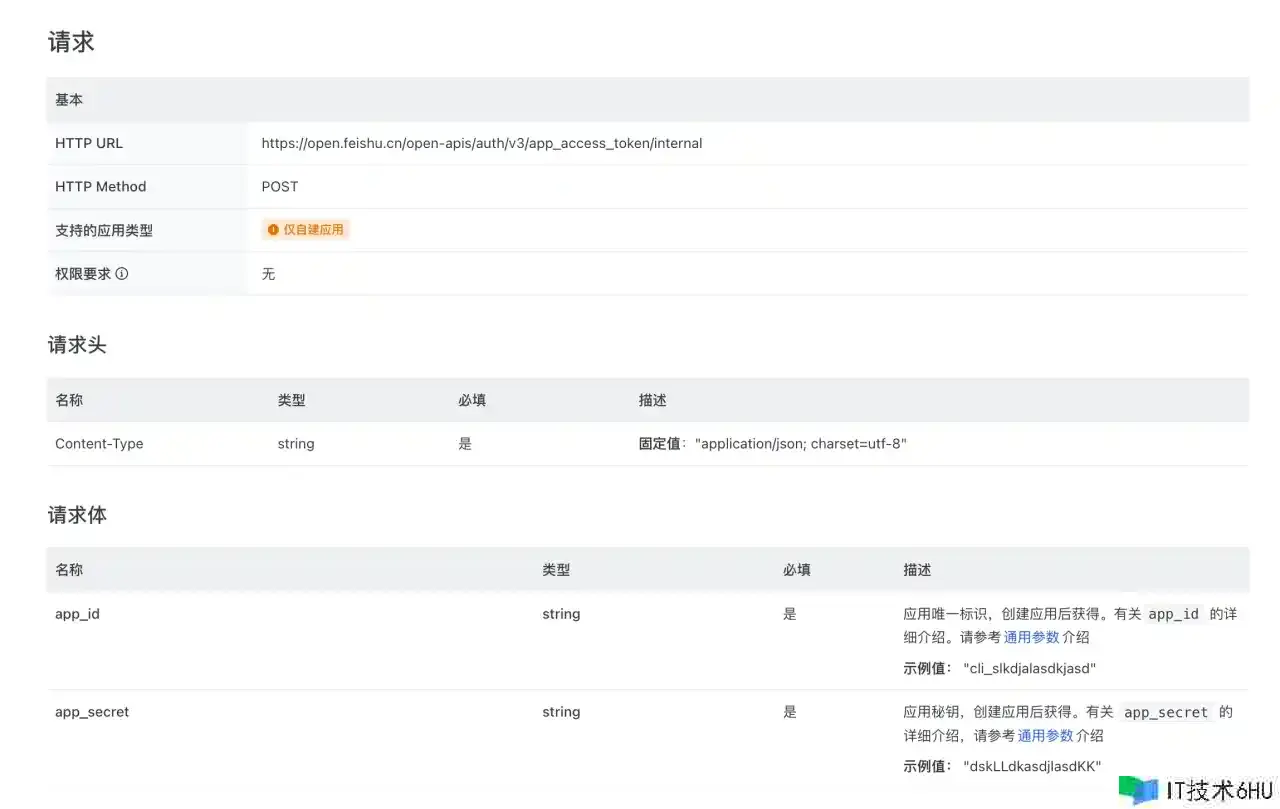Click the app_secret parameter name
Viewport: 1280px width, 809px height.
click(92, 712)
